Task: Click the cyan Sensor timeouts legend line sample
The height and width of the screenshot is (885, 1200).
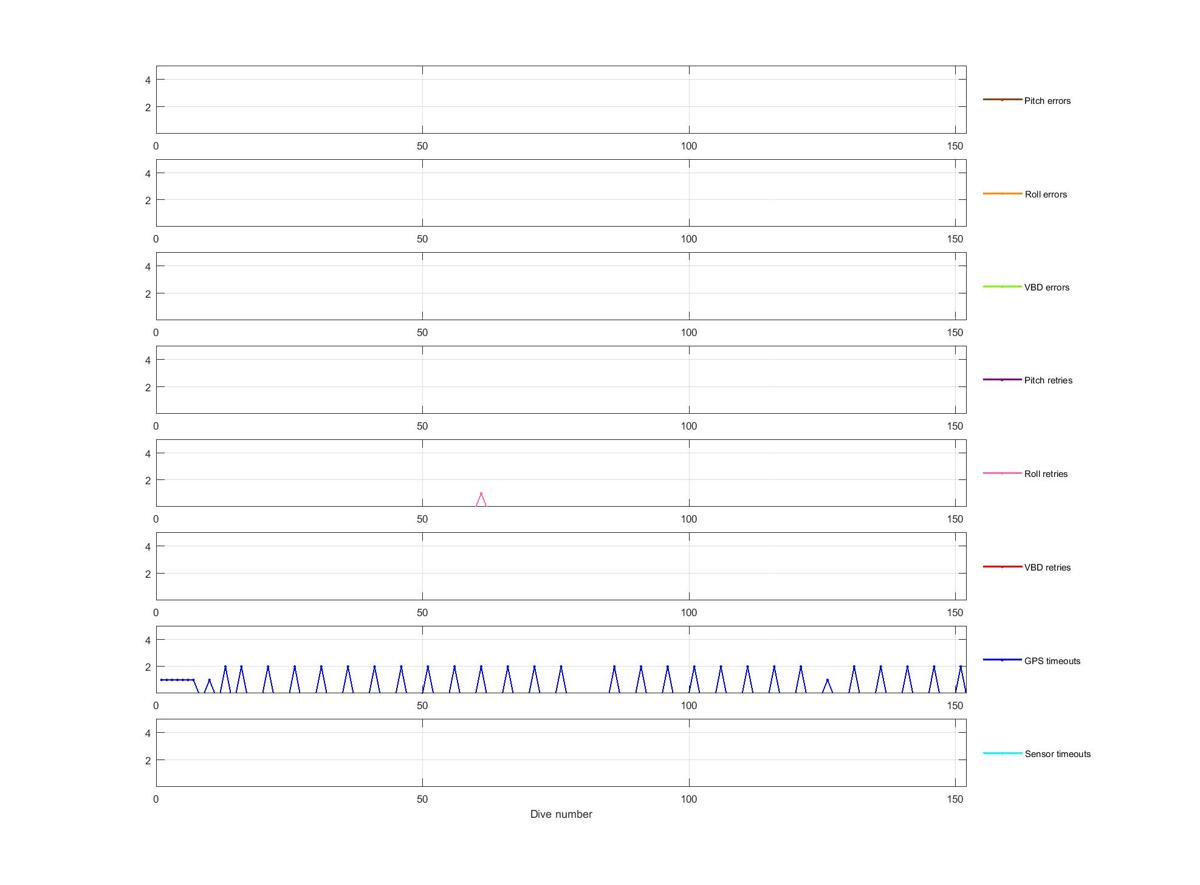Action: [x=1002, y=753]
